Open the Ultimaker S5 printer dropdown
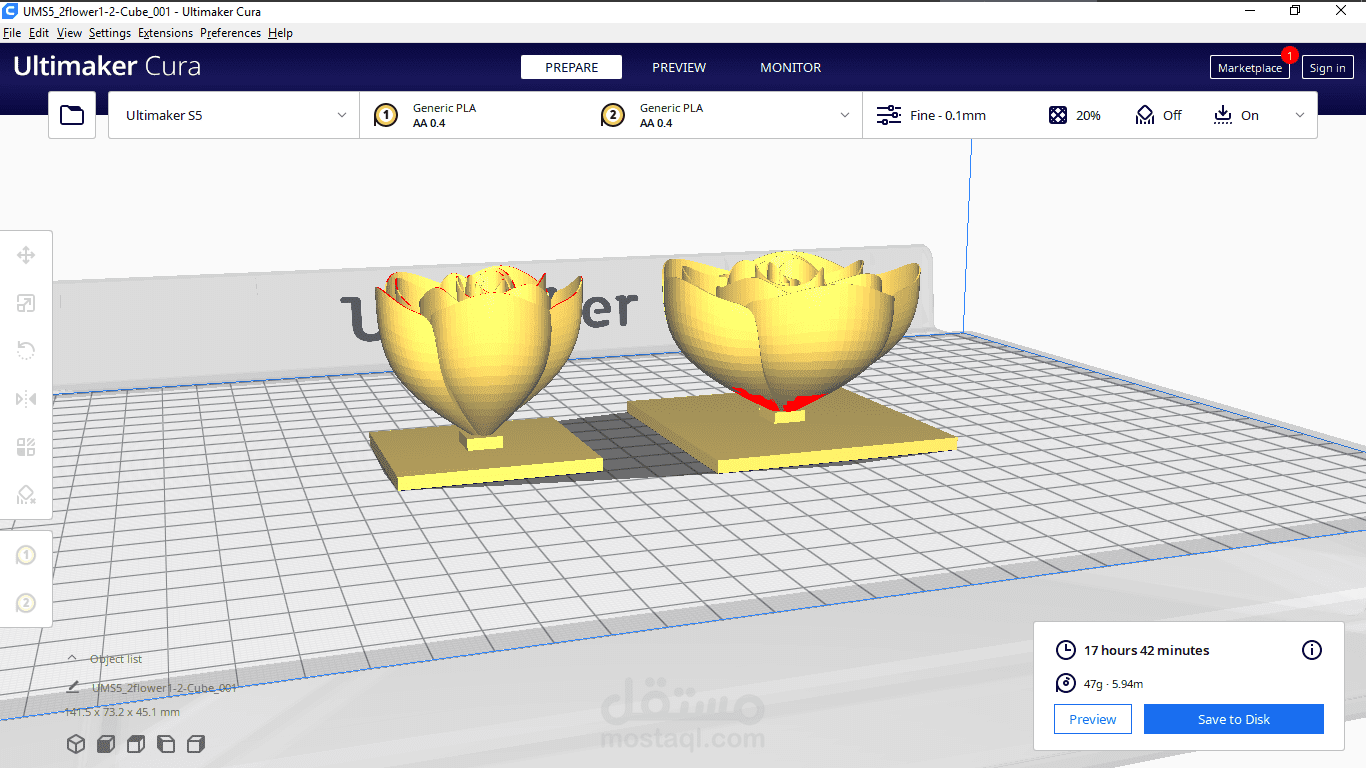 pos(234,115)
